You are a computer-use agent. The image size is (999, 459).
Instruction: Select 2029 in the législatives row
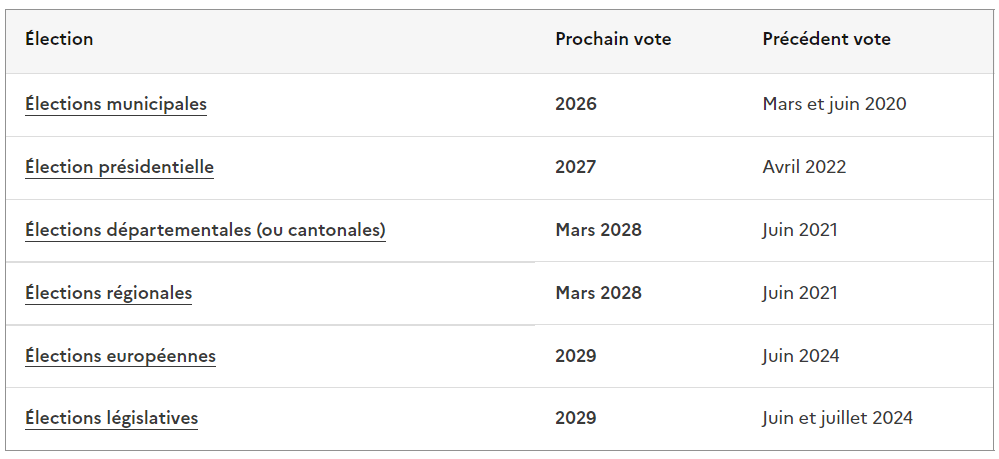point(576,418)
